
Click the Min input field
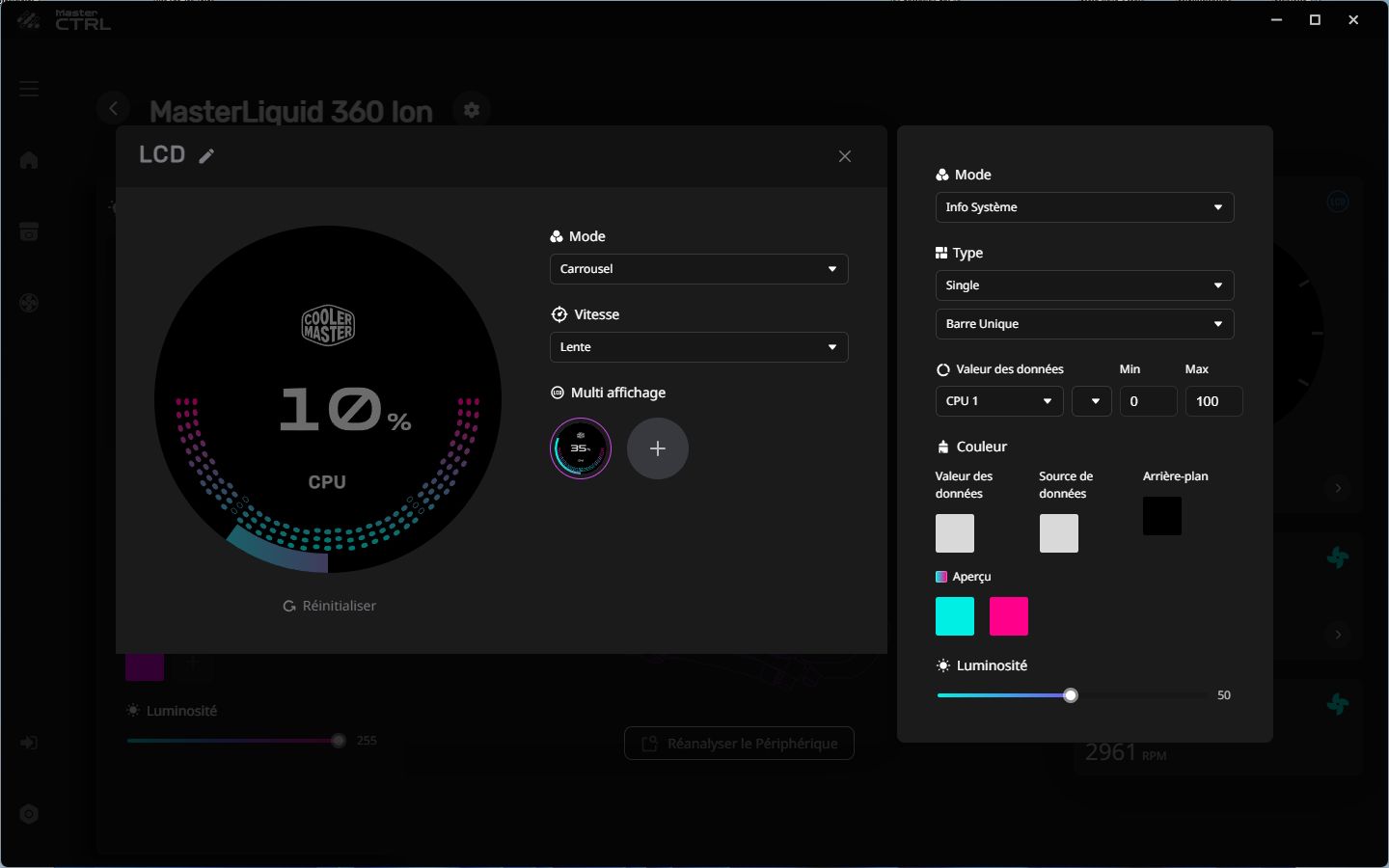pyautogui.click(x=1148, y=401)
